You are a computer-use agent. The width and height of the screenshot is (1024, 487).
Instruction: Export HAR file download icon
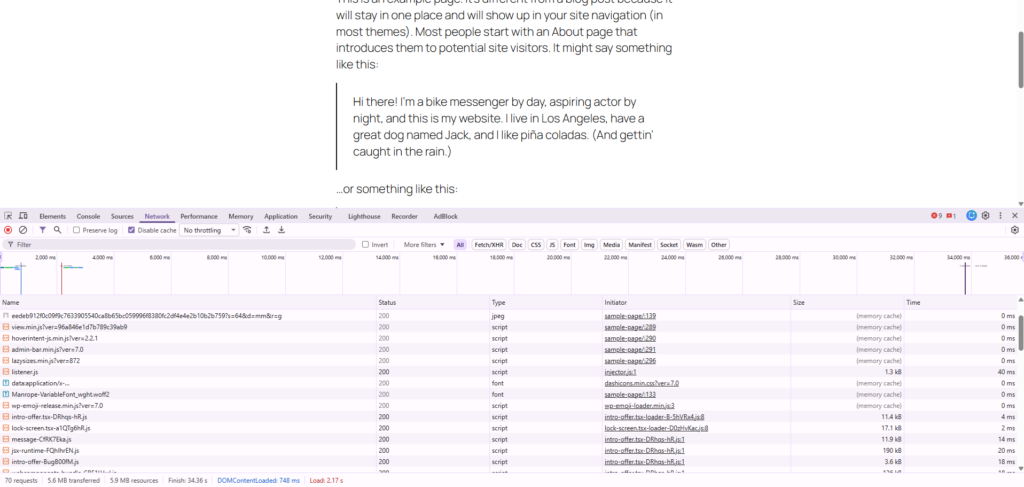[281, 230]
